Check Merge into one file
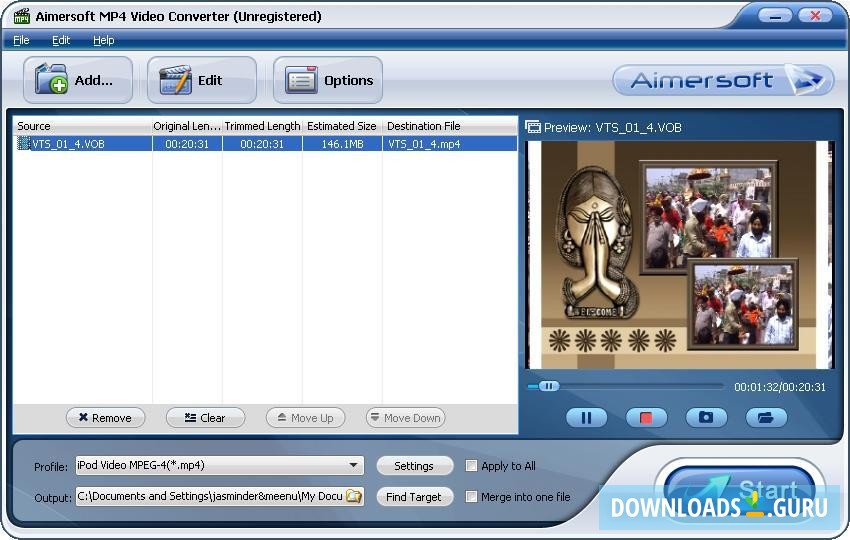Viewport: 850px width, 540px height. [472, 497]
